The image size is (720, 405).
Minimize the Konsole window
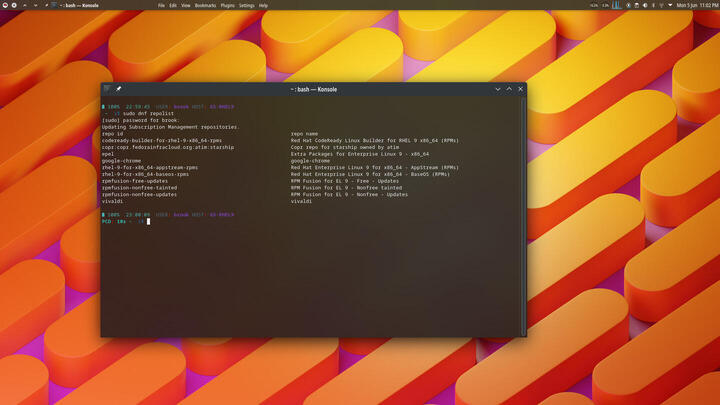click(x=498, y=89)
